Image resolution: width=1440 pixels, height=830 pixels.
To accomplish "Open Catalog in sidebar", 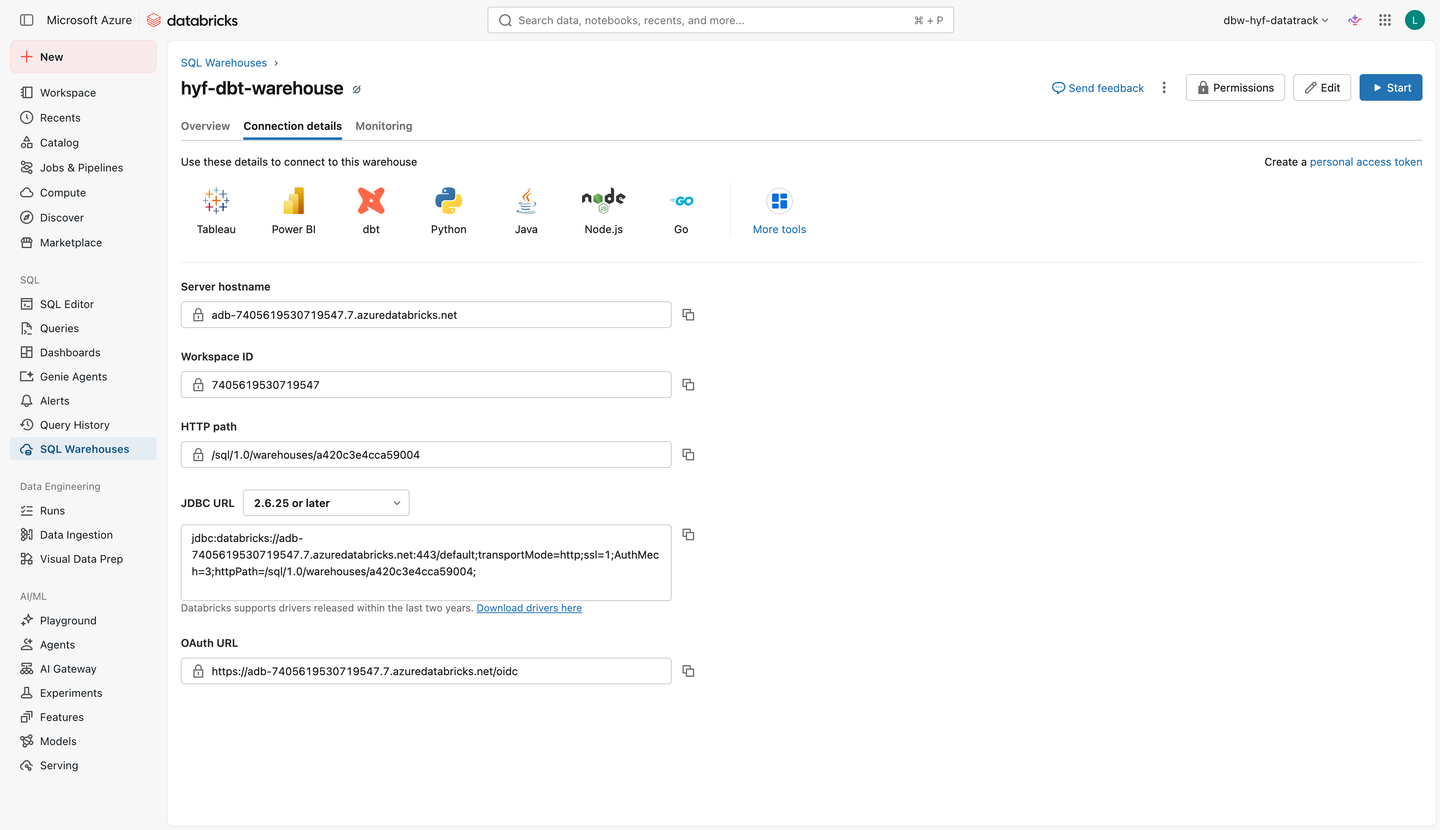I will pos(83,143).
